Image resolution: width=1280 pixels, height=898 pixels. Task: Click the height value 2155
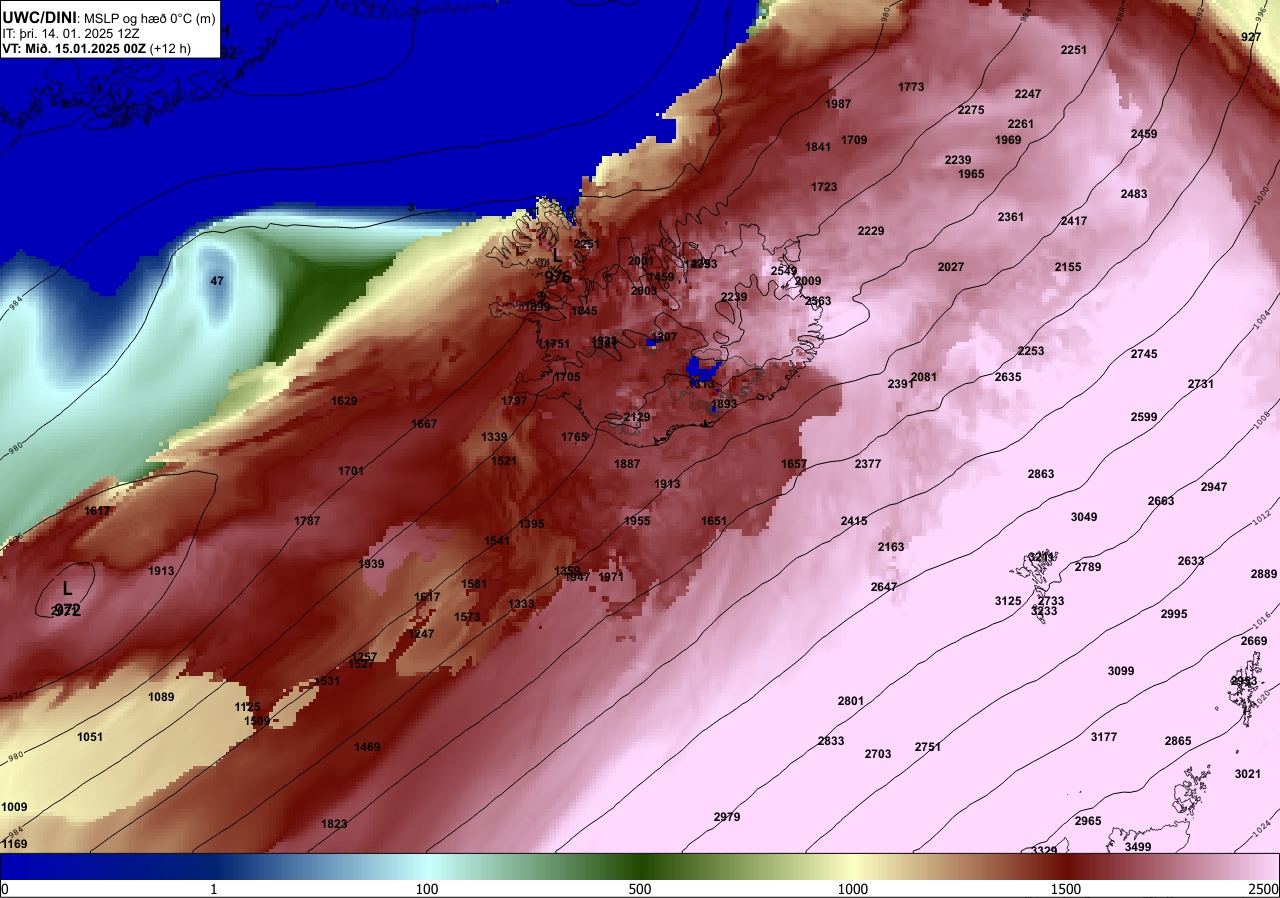point(1068,267)
